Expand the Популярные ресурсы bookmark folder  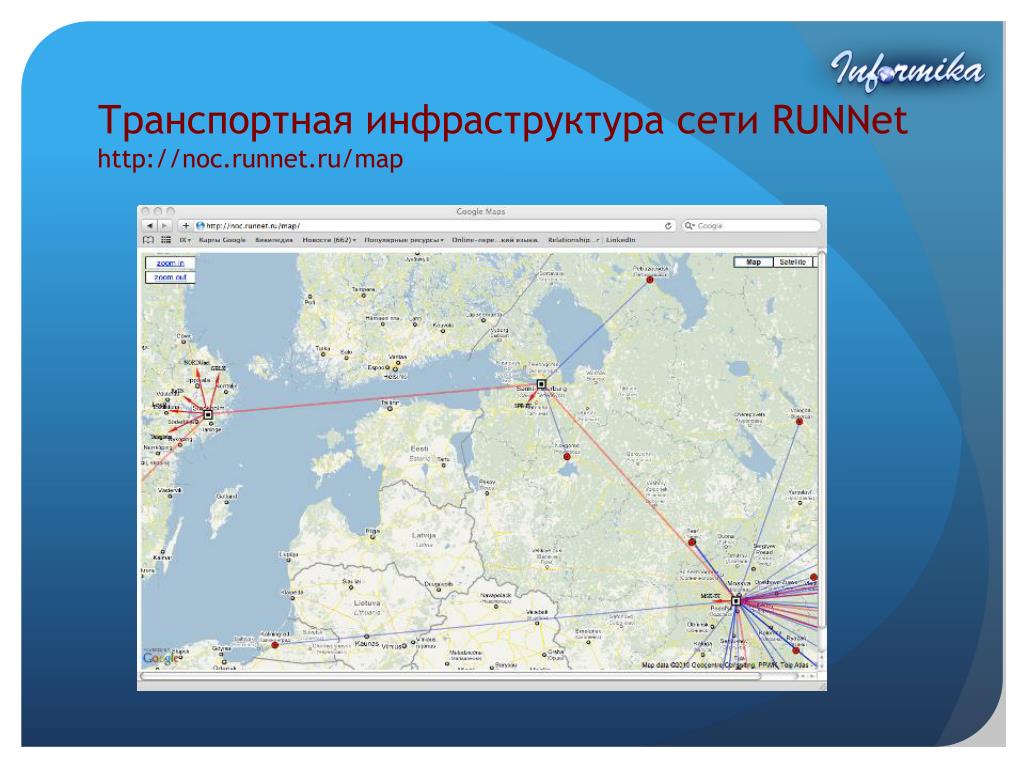click(404, 240)
